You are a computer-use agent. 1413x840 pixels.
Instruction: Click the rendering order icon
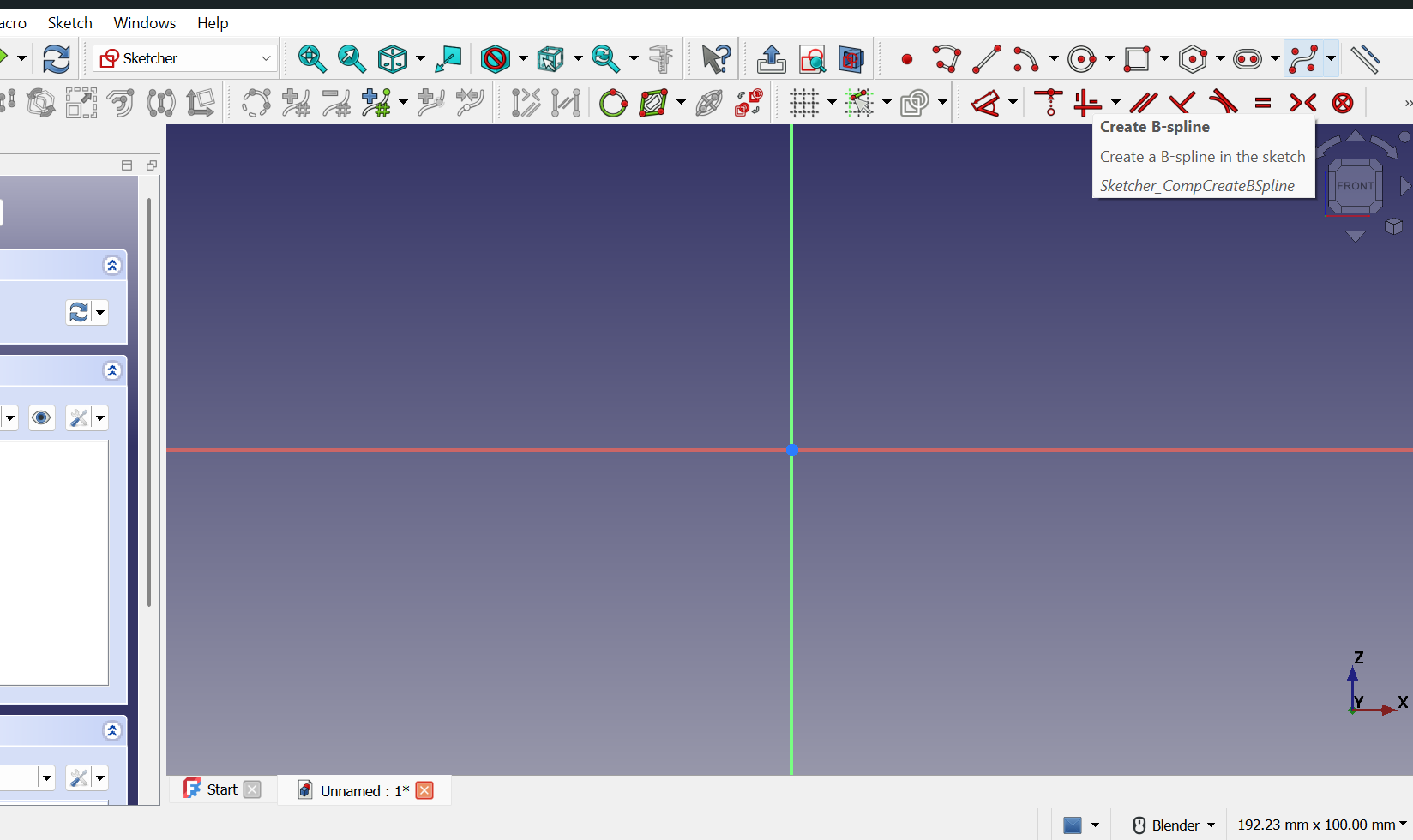pyautogui.click(x=915, y=103)
